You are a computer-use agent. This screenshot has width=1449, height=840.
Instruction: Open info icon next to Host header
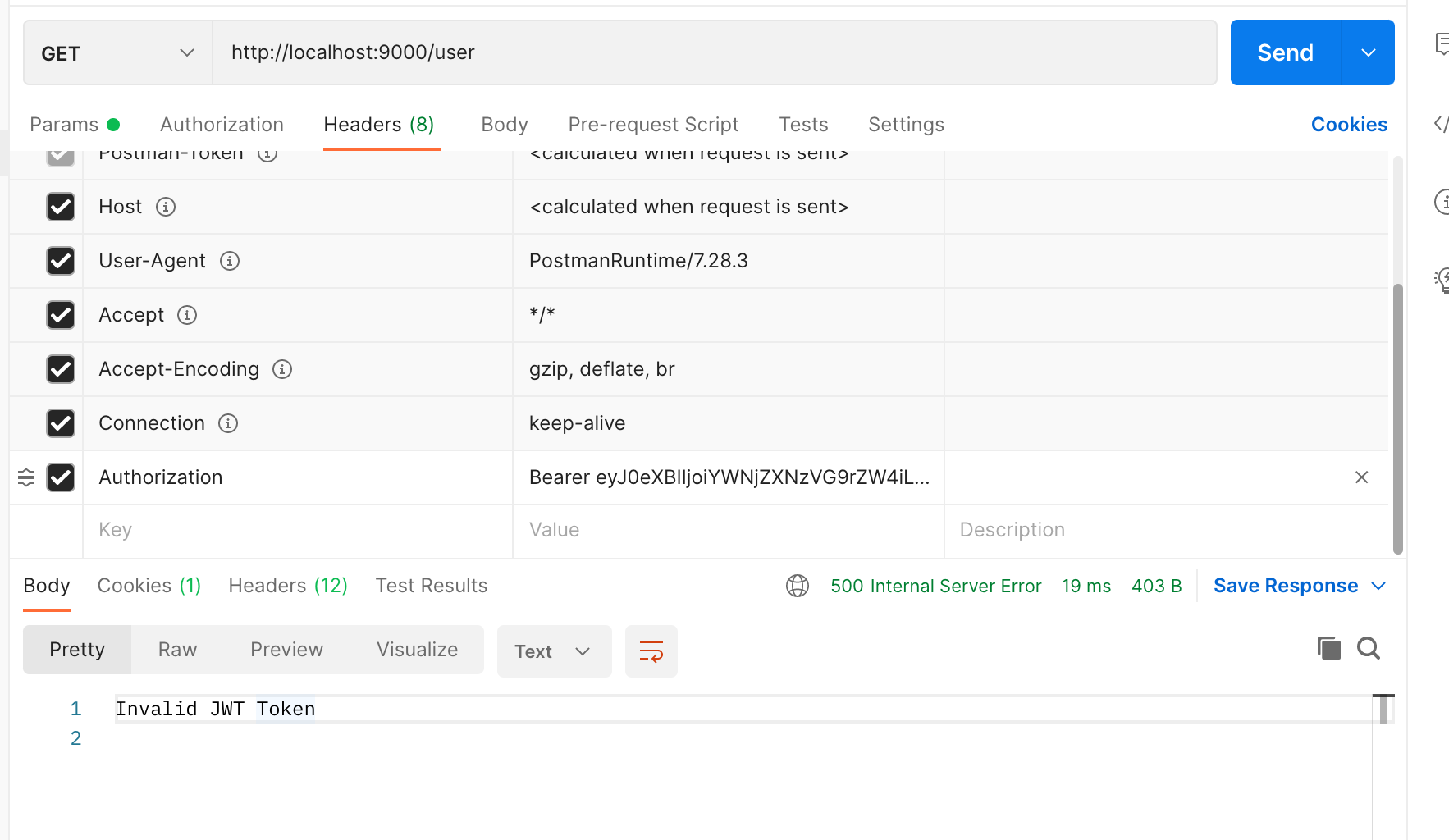[x=166, y=207]
